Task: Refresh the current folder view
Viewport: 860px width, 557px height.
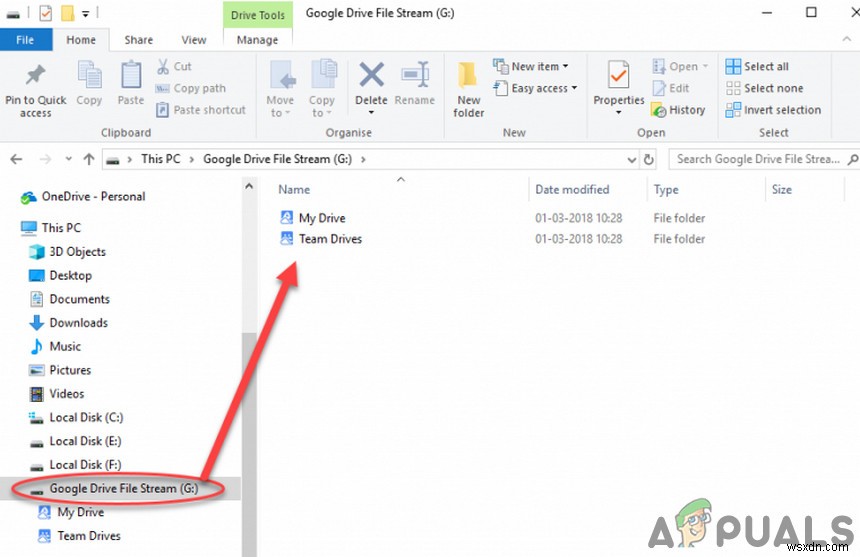Action: (x=649, y=160)
